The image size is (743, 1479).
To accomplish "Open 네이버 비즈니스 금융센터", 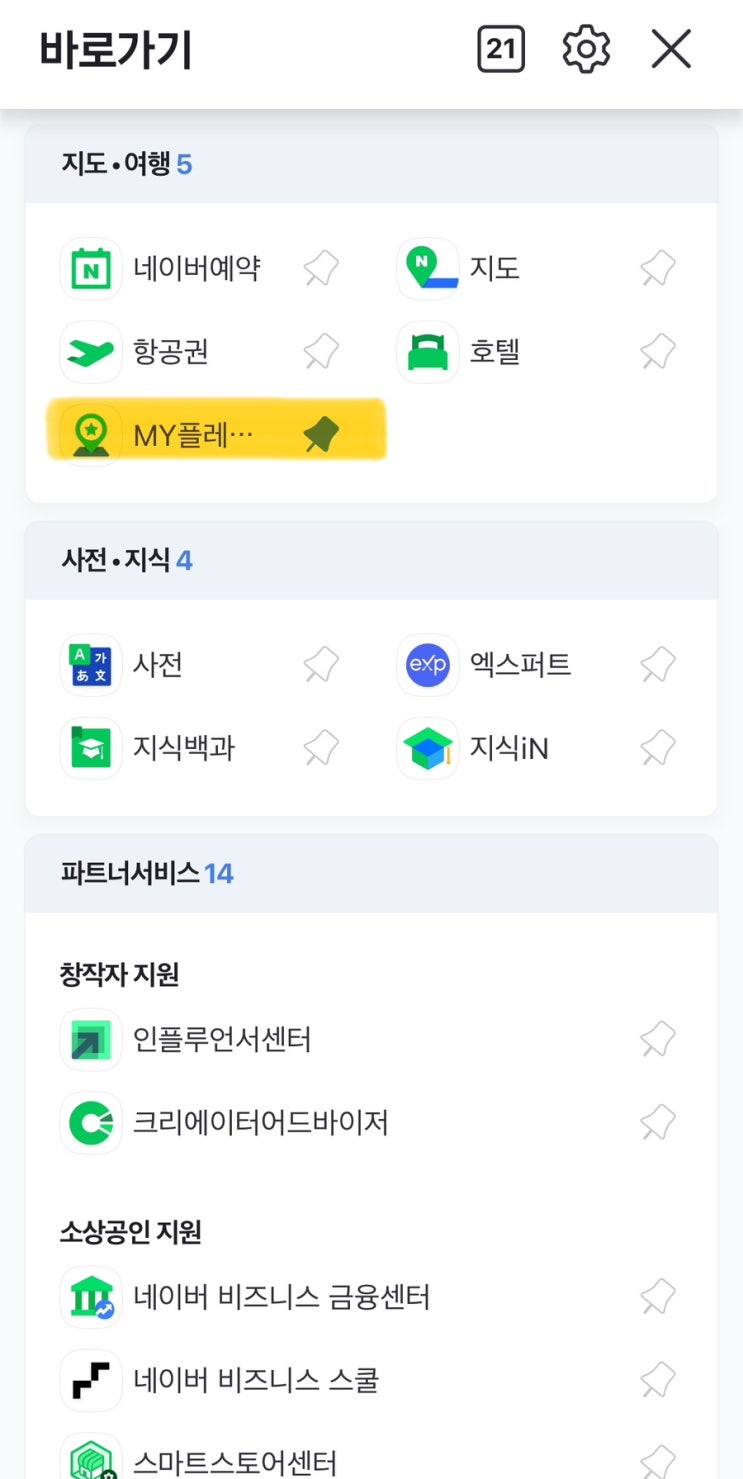I will pos(281,1298).
